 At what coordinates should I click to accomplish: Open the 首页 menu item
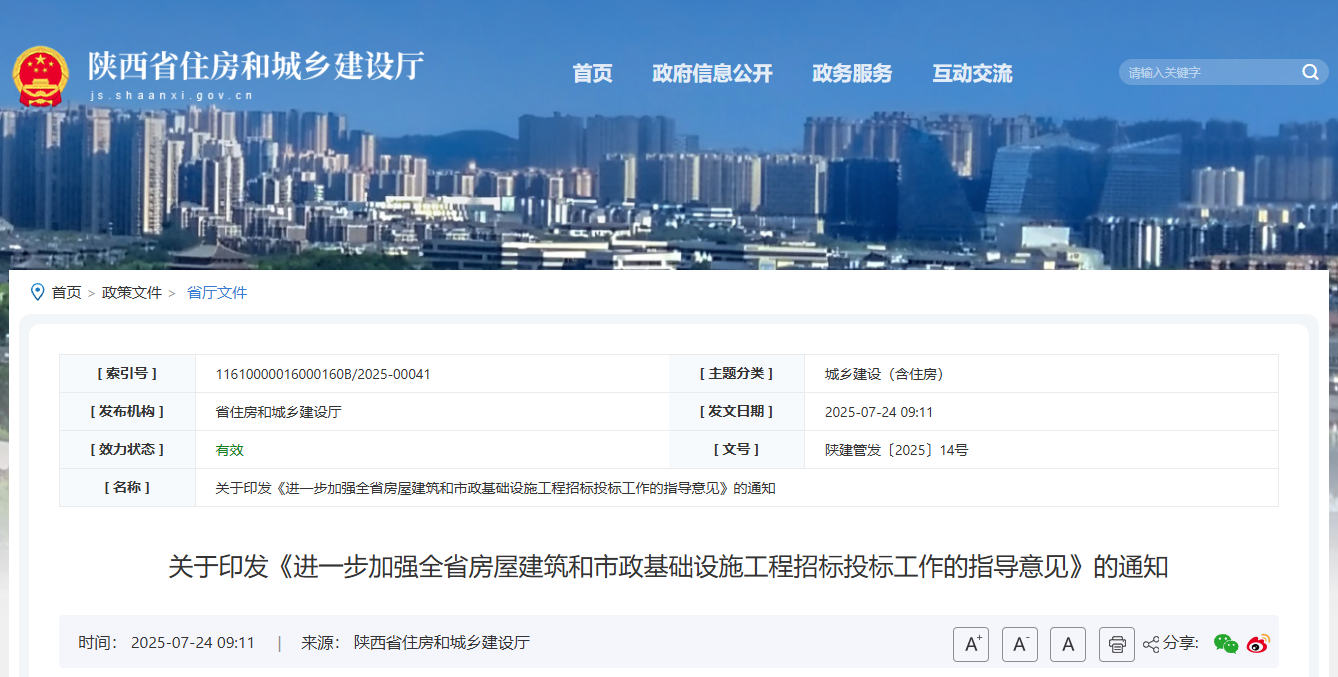(592, 73)
